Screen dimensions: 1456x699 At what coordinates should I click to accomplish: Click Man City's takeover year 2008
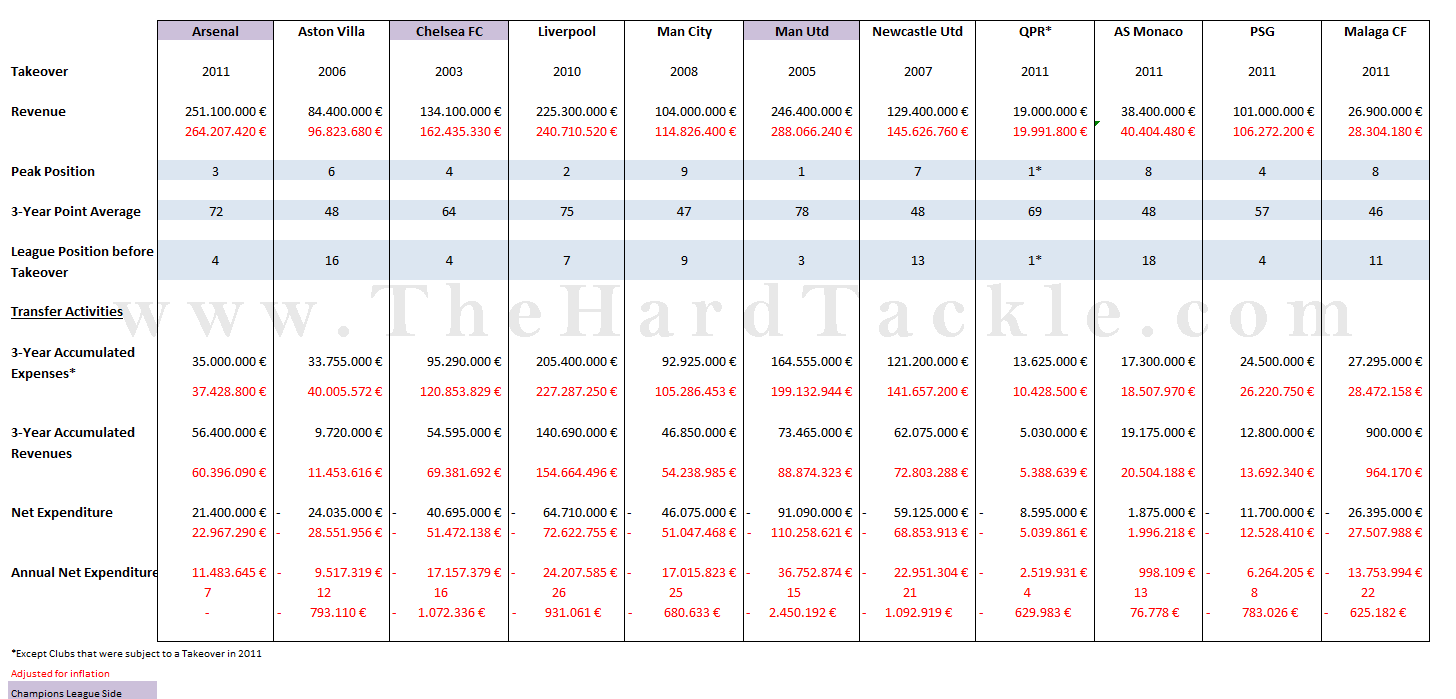[685, 72]
